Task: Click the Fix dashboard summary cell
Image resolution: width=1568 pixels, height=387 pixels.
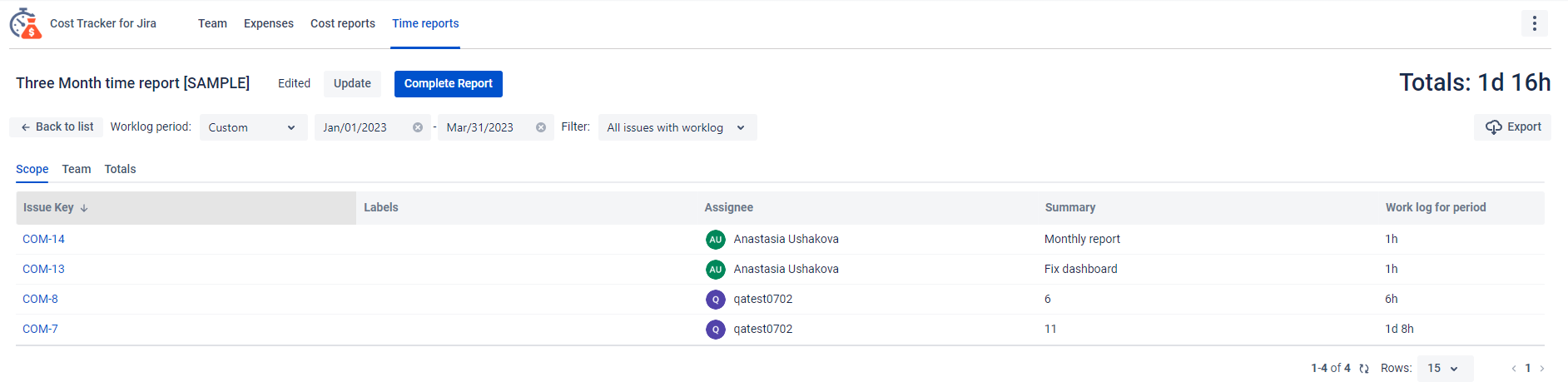Action: point(1081,269)
